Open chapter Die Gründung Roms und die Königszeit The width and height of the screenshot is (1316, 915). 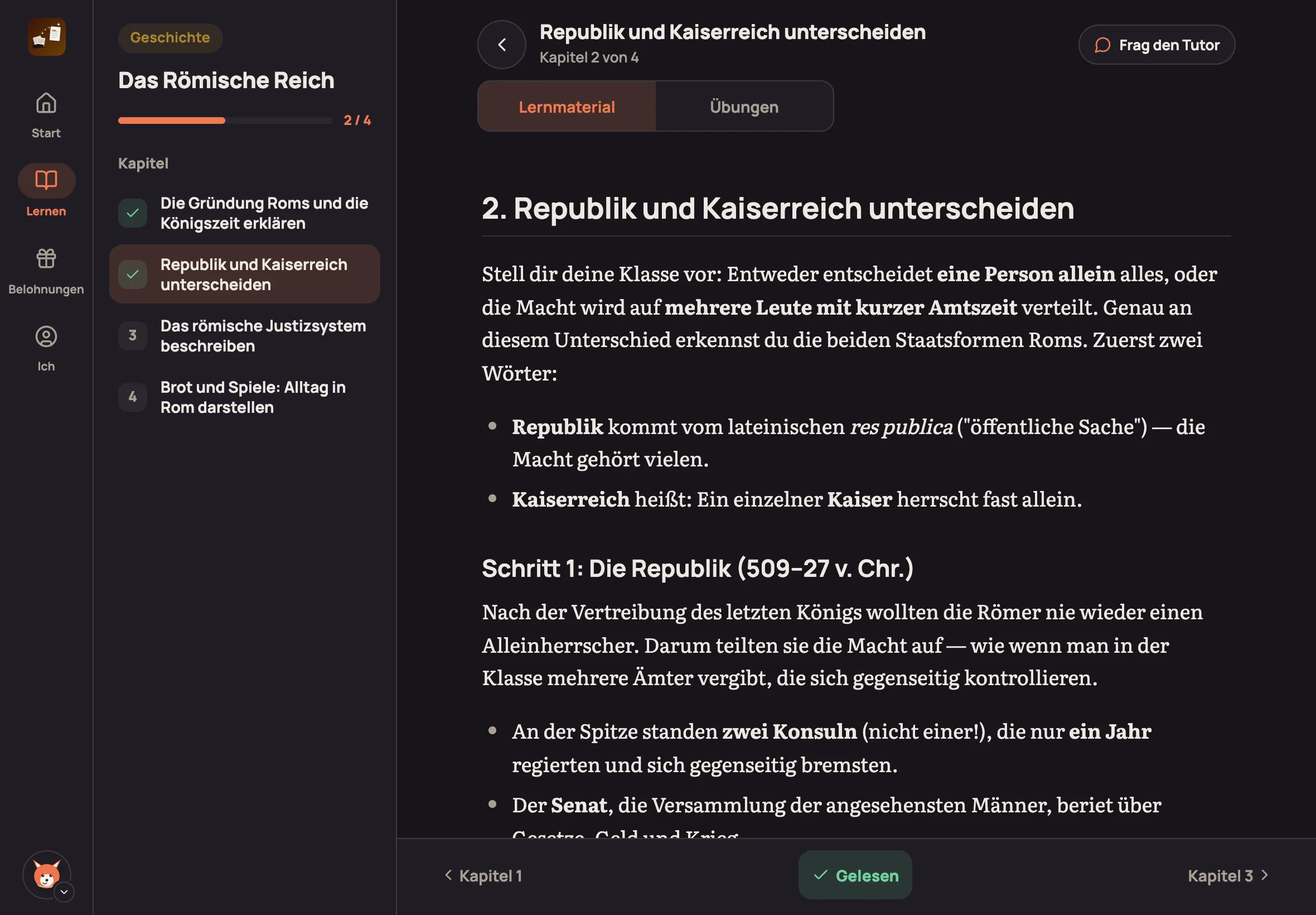(x=245, y=213)
